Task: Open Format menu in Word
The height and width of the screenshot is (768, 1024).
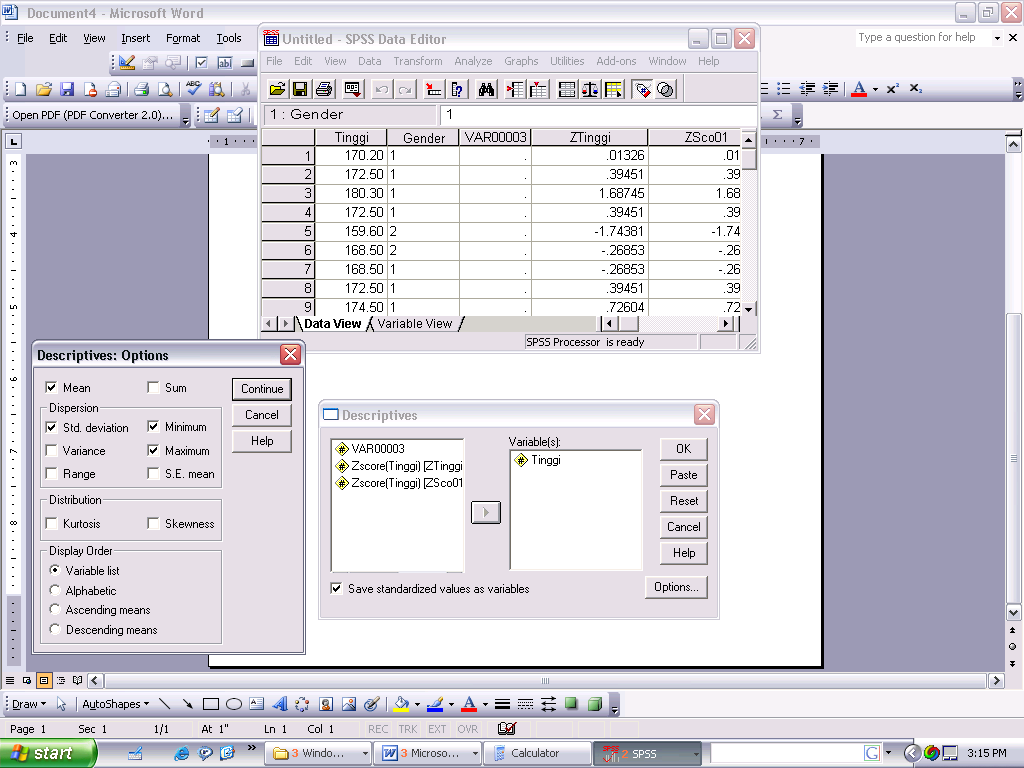Action: pos(183,38)
